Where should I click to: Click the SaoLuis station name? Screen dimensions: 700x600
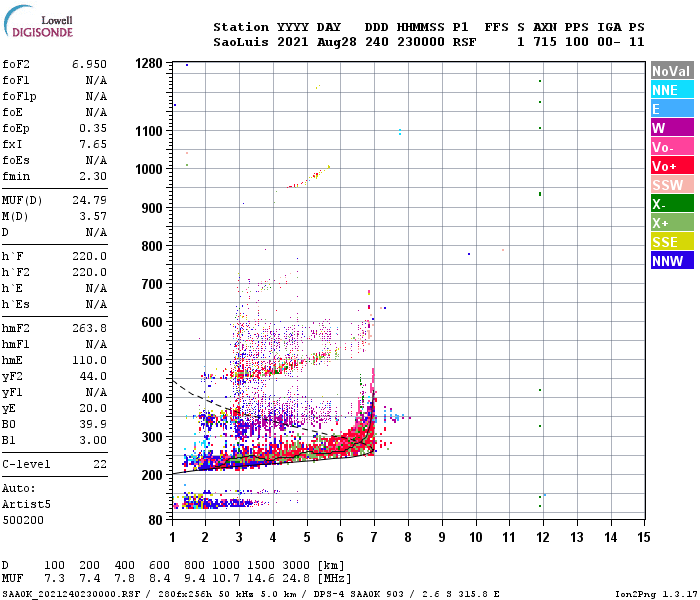coord(241,42)
